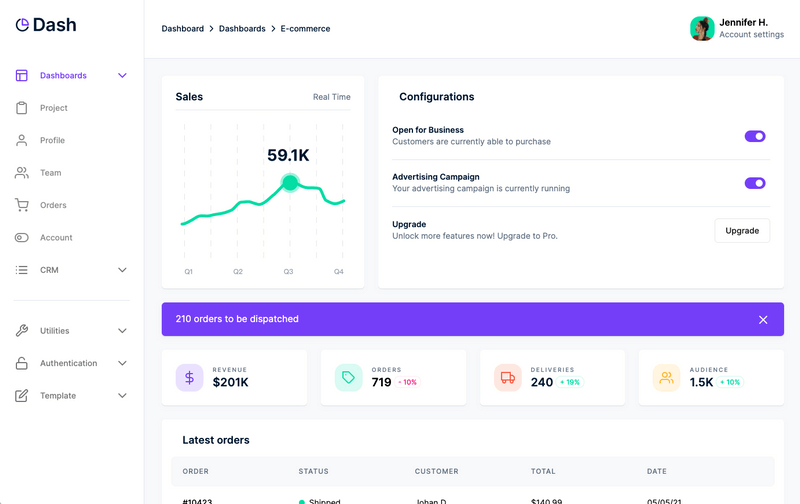Go to Dashboard breadcrumb link
The height and width of the screenshot is (504, 800).
183,29
